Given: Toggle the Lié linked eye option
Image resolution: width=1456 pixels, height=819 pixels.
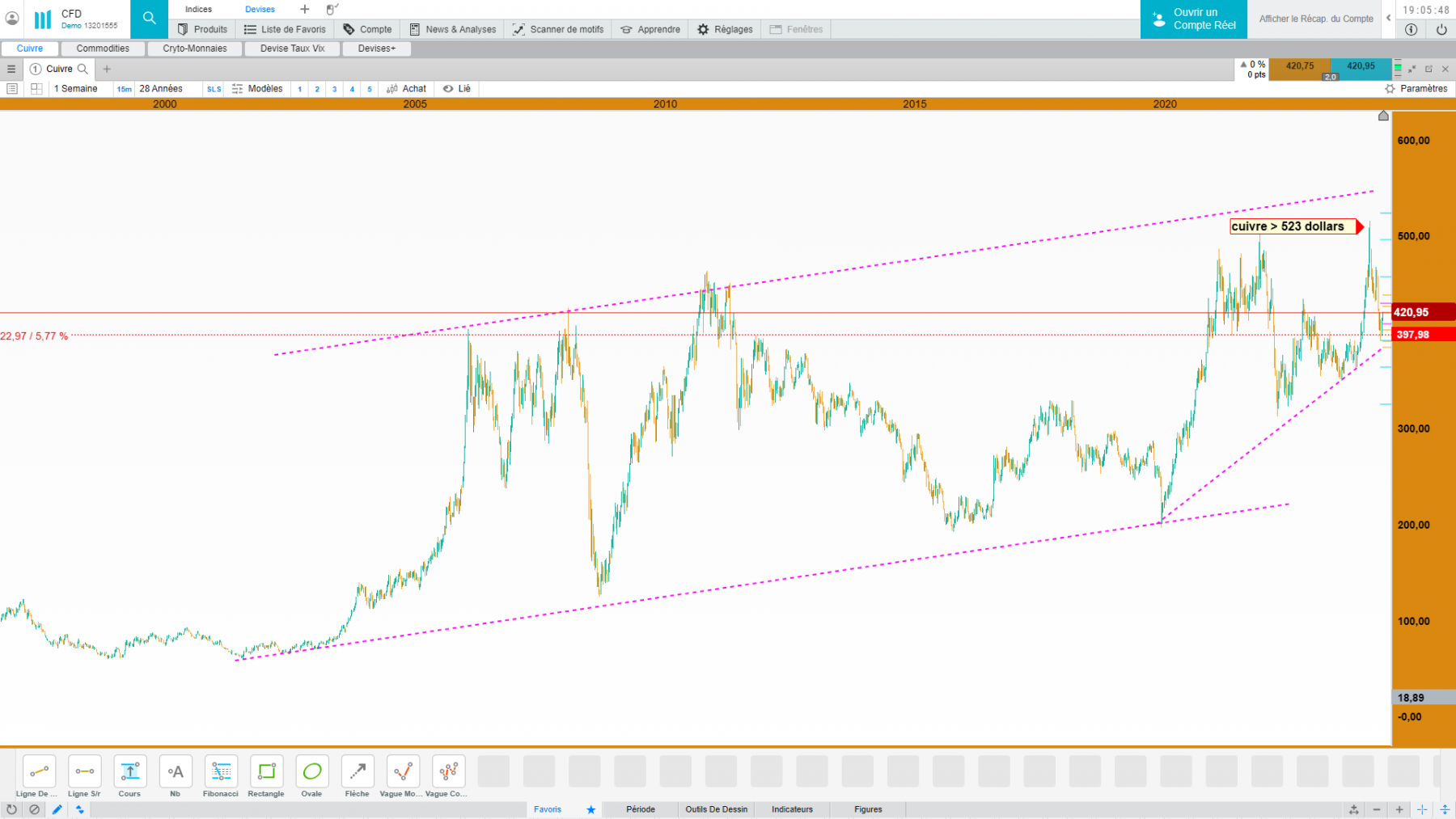Looking at the screenshot, I should 457,89.
